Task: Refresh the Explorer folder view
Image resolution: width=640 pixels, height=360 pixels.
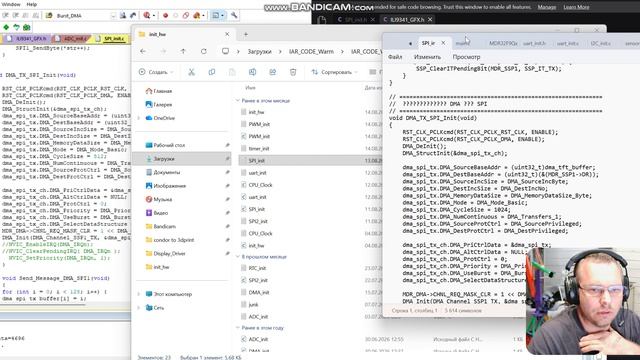Action: (204, 51)
